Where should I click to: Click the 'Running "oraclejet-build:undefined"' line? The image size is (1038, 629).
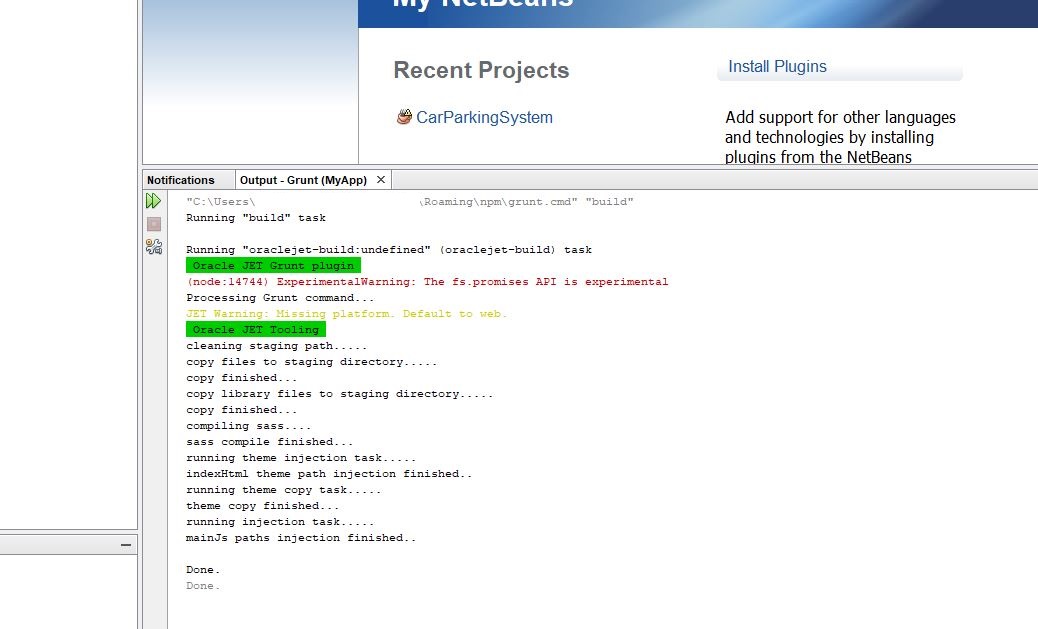pyautogui.click(x=389, y=250)
